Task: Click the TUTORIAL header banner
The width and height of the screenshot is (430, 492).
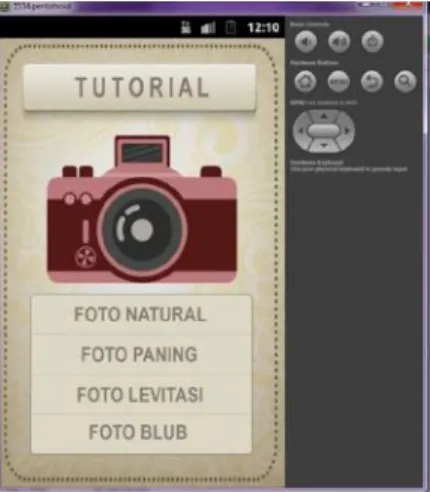Action: tap(140, 87)
